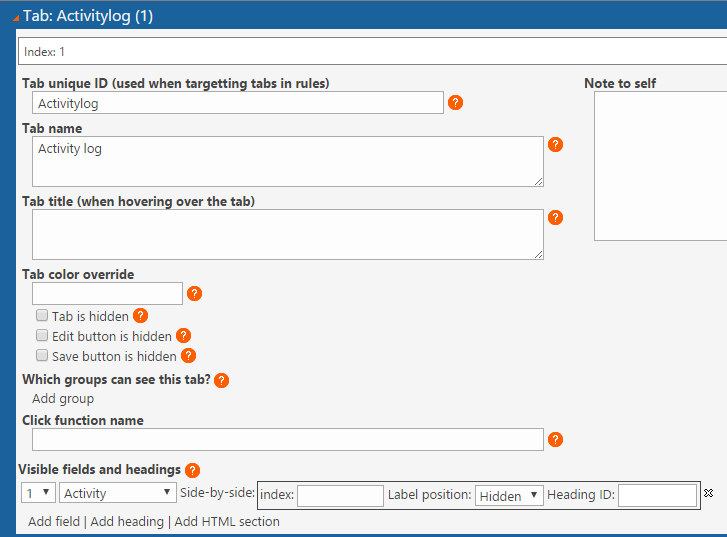Image resolution: width=727 pixels, height=537 pixels.
Task: Click help icon beside Tab title textarea
Action: tap(555, 217)
